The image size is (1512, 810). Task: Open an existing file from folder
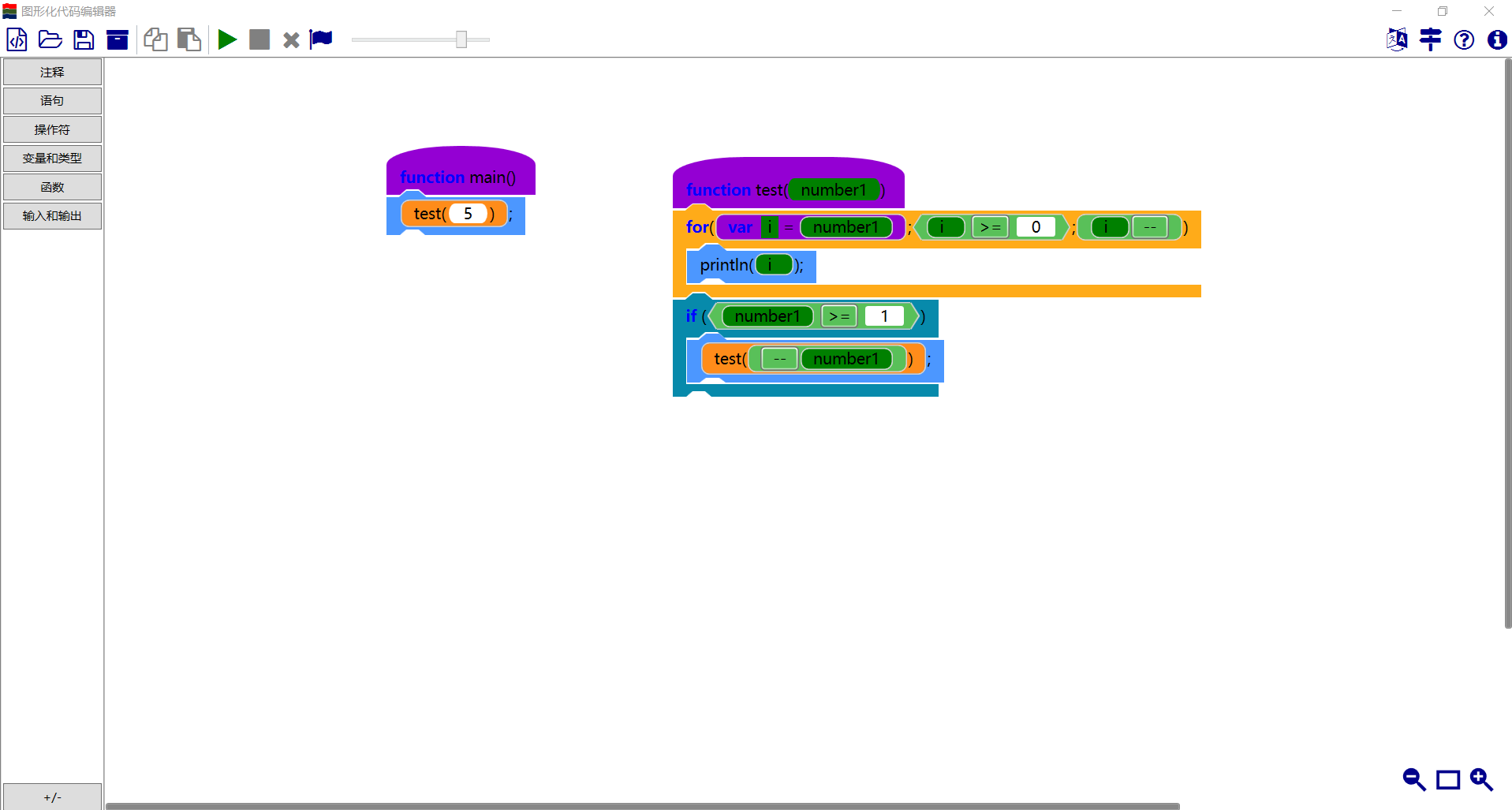tap(50, 39)
